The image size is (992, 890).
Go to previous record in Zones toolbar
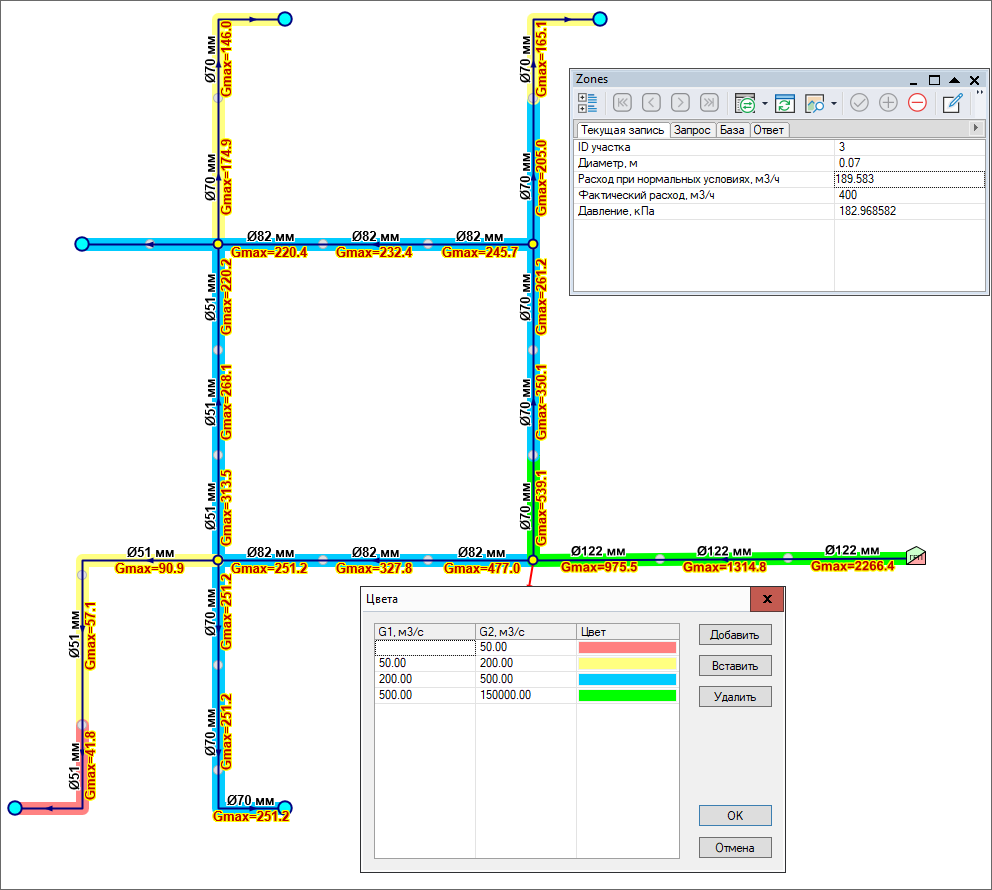651,102
